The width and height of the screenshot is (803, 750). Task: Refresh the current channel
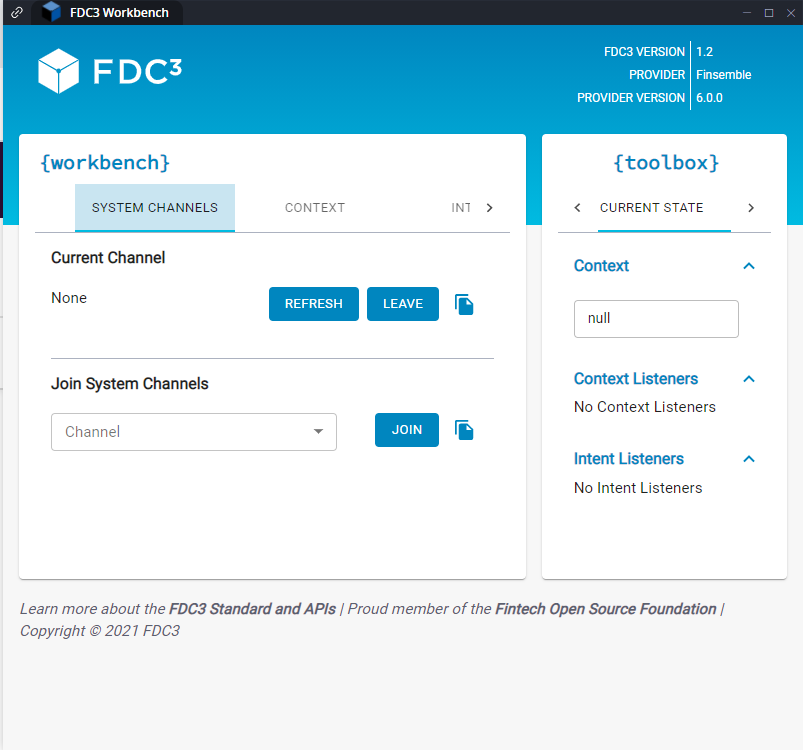point(314,304)
